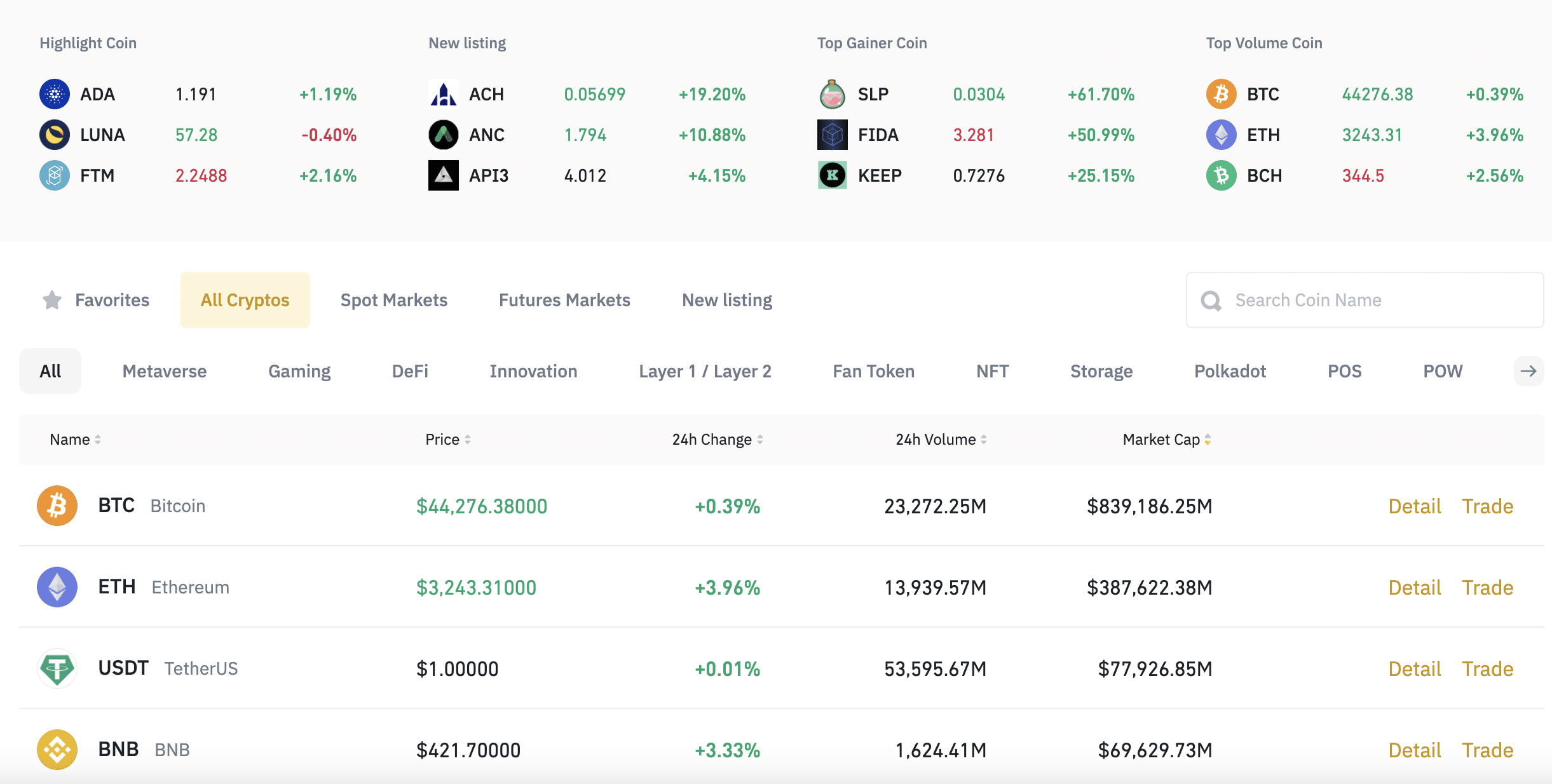The image size is (1552, 784).
Task: Click the +50.99% change for FIDA
Action: pyautogui.click(x=1101, y=135)
